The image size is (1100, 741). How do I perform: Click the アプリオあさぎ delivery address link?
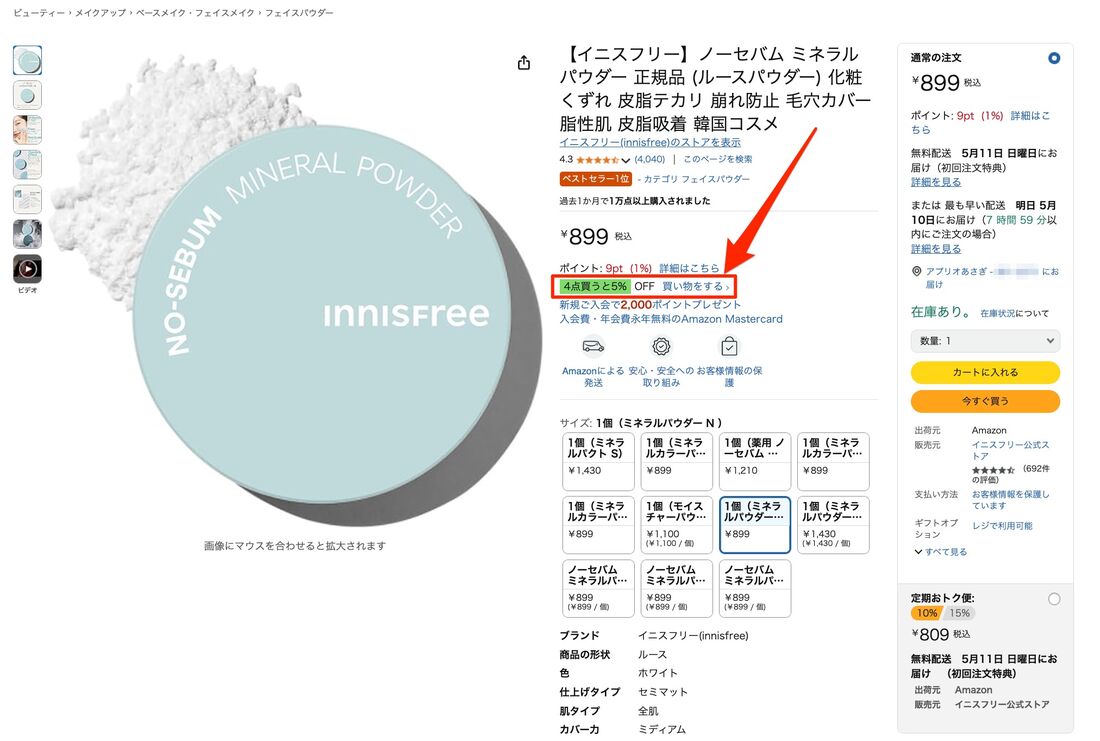click(x=992, y=278)
